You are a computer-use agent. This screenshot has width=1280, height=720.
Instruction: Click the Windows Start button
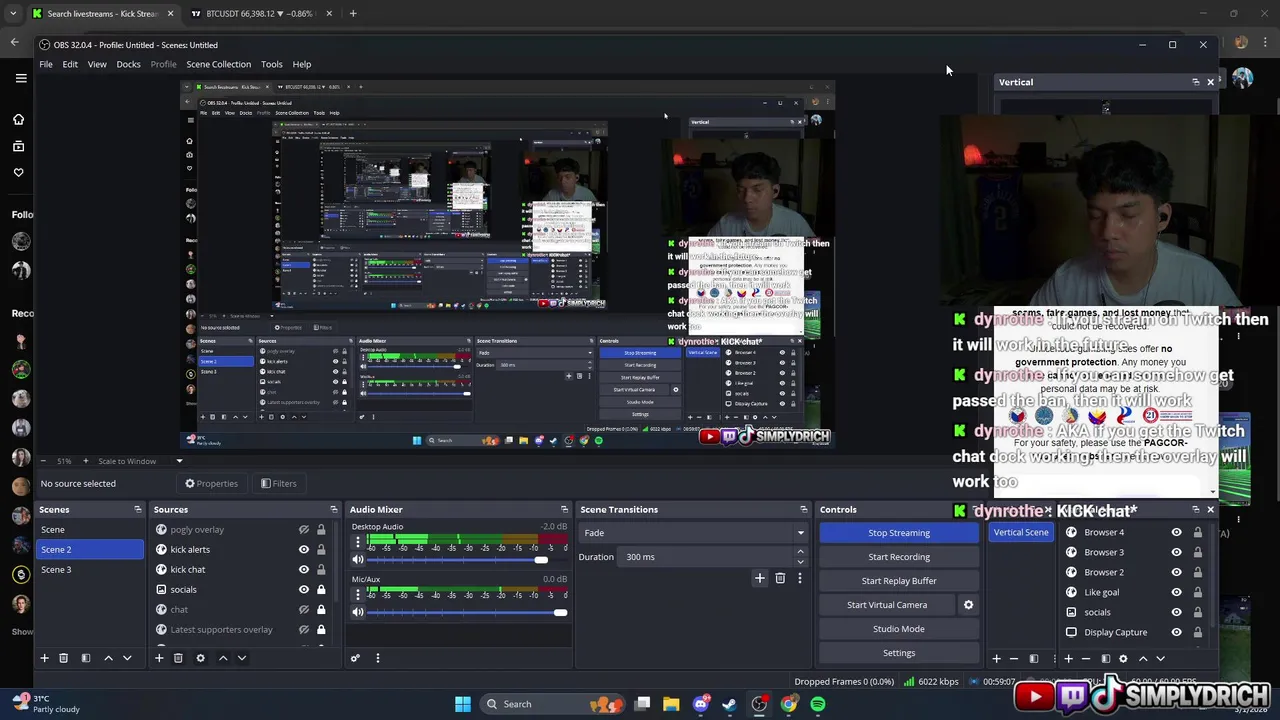463,704
